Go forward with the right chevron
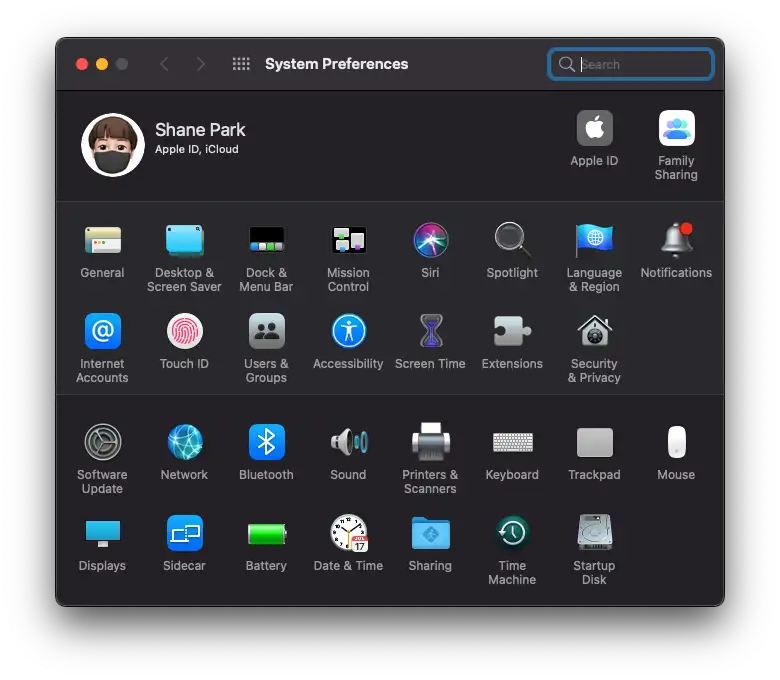780x680 pixels. tap(200, 64)
